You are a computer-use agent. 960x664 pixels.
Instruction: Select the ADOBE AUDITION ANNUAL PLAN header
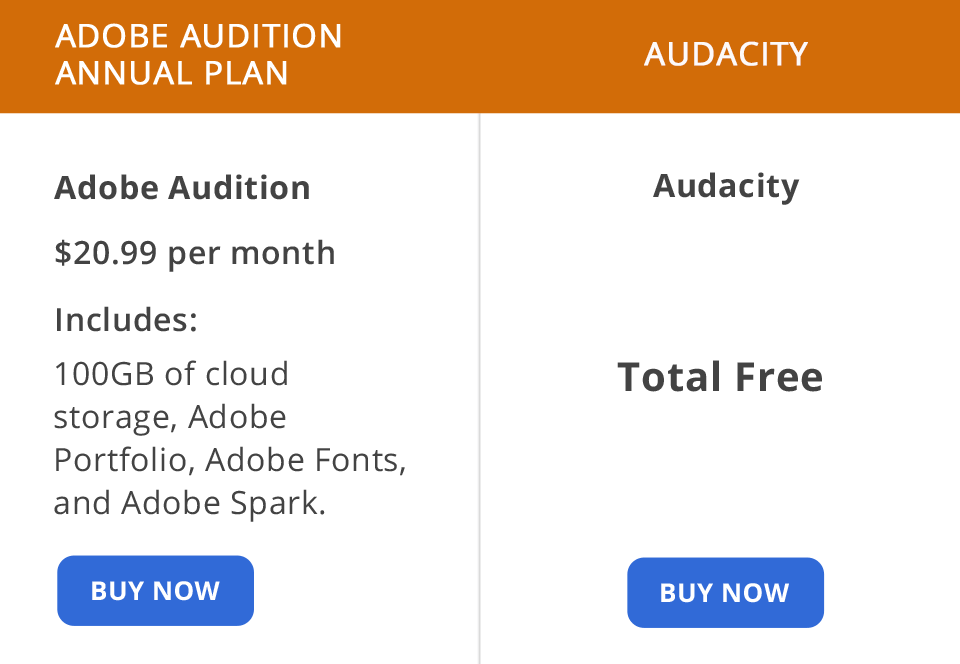tap(198, 55)
